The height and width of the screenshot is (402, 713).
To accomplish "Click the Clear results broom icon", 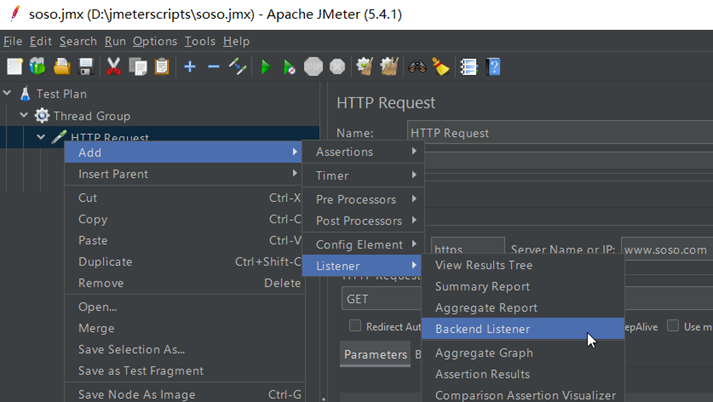I will point(365,67).
